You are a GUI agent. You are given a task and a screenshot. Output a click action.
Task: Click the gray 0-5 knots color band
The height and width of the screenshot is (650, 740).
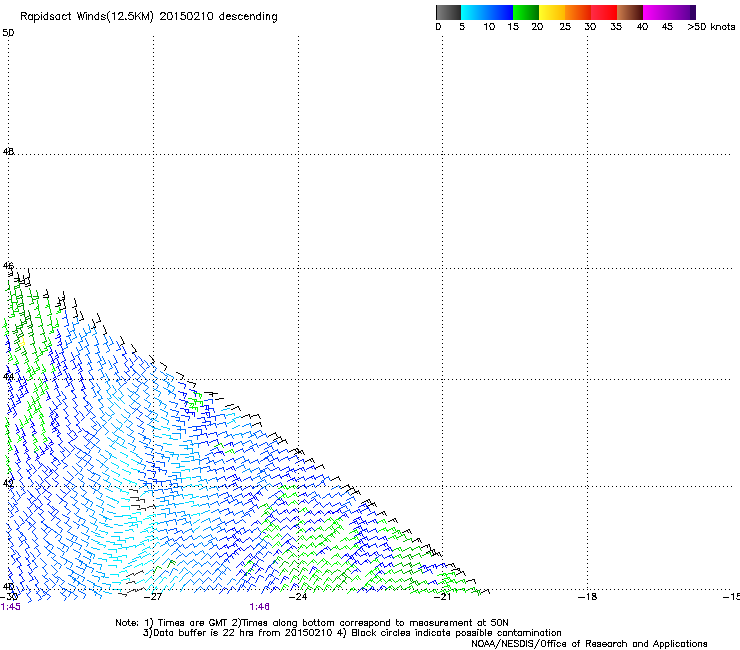[x=448, y=12]
